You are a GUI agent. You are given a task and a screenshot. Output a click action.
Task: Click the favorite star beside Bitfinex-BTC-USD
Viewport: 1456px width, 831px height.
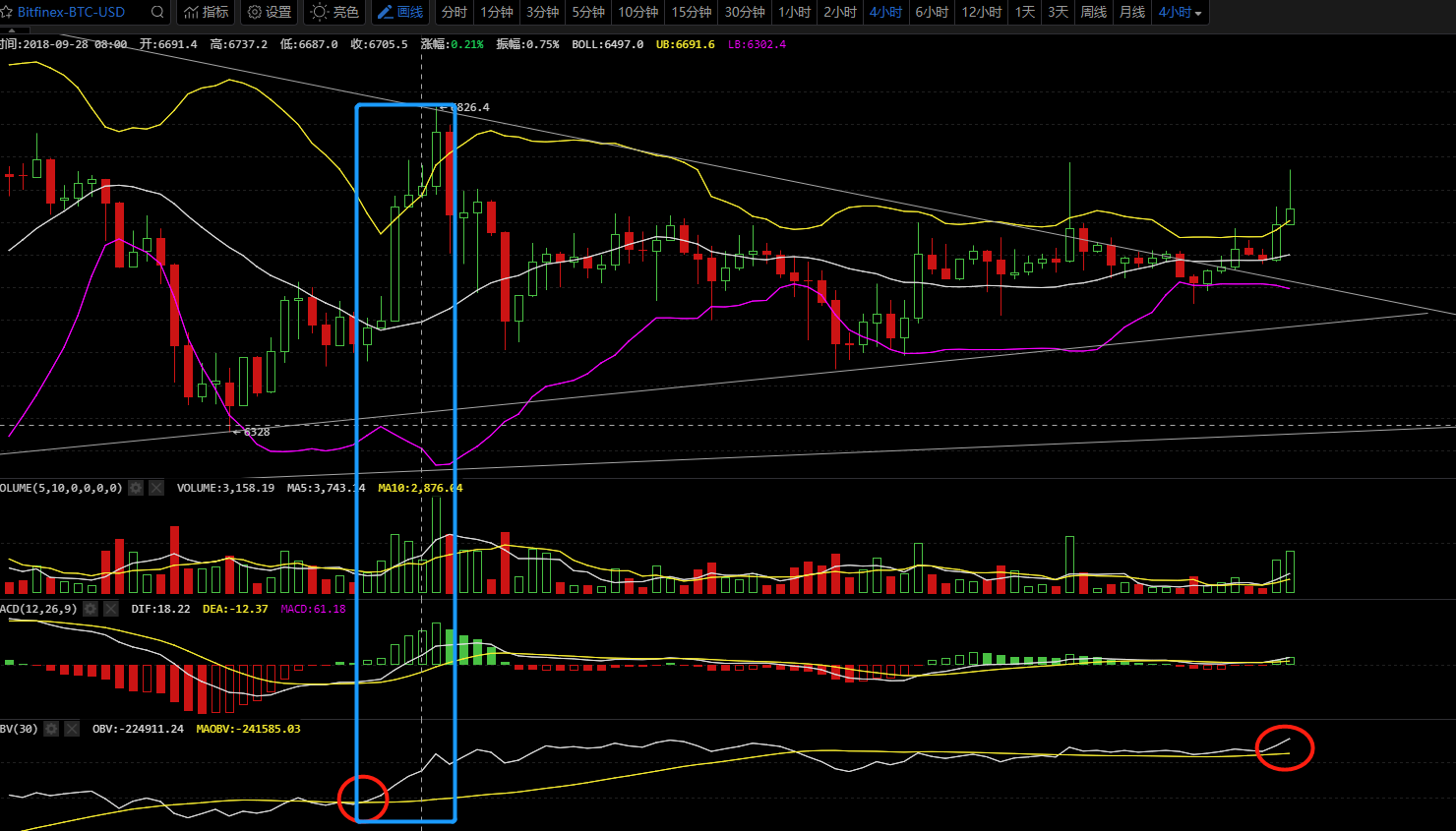click(6, 12)
